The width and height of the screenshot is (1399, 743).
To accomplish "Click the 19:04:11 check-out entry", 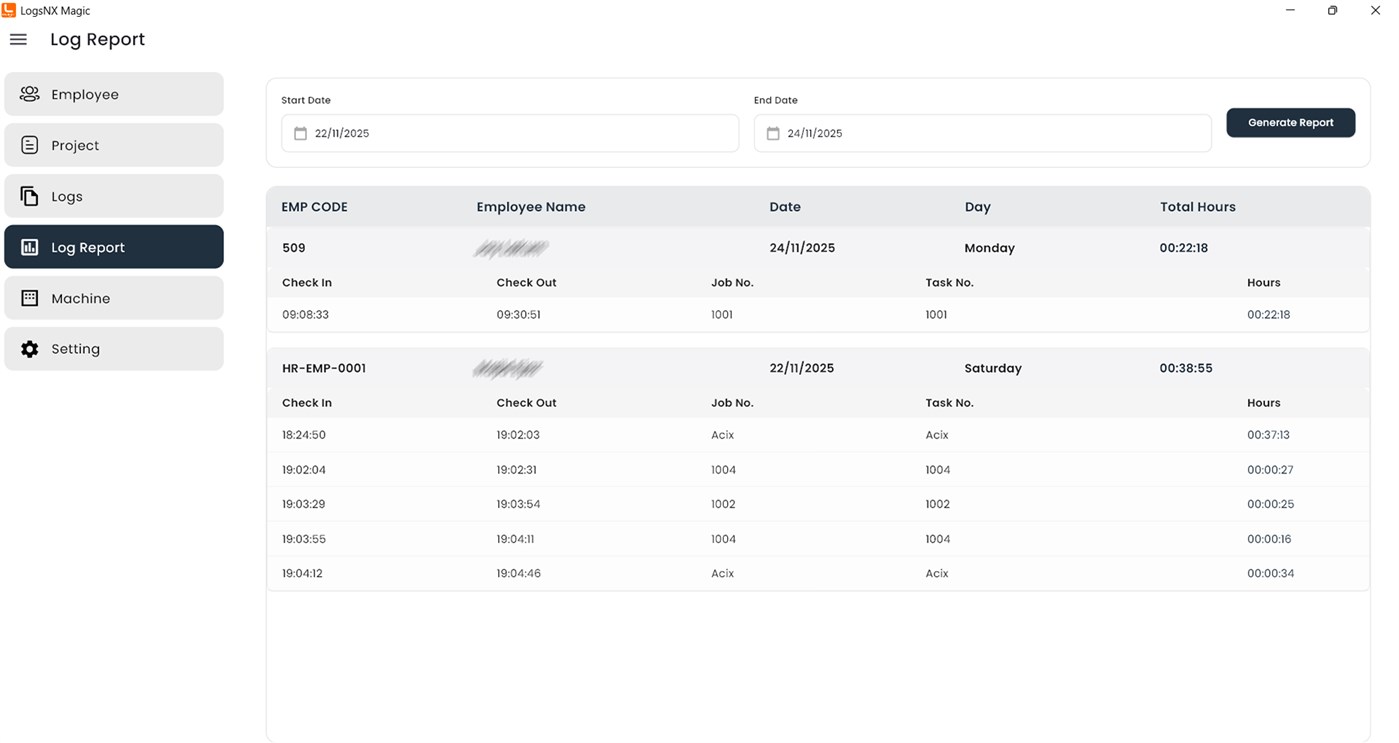I will tap(516, 539).
